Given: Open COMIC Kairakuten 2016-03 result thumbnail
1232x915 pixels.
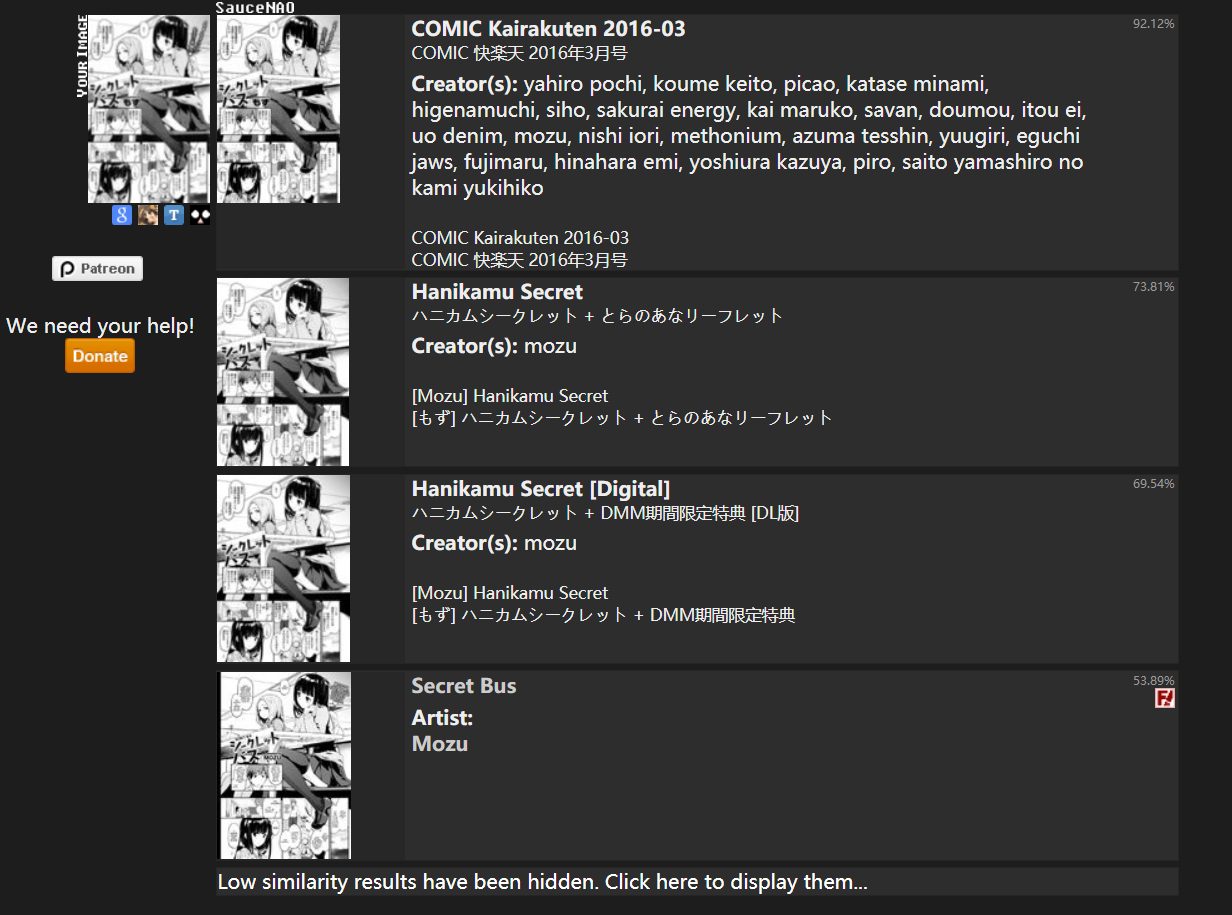Looking at the screenshot, I should pyautogui.click(x=278, y=109).
